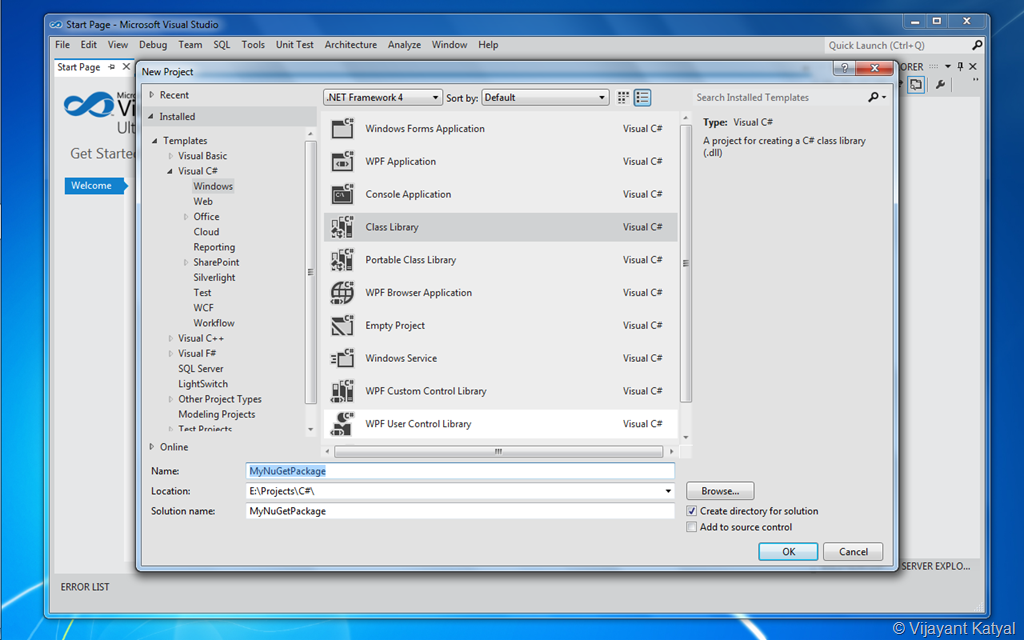The height and width of the screenshot is (640, 1024).
Task: Open help with the New Project question-mark button
Action: click(844, 68)
